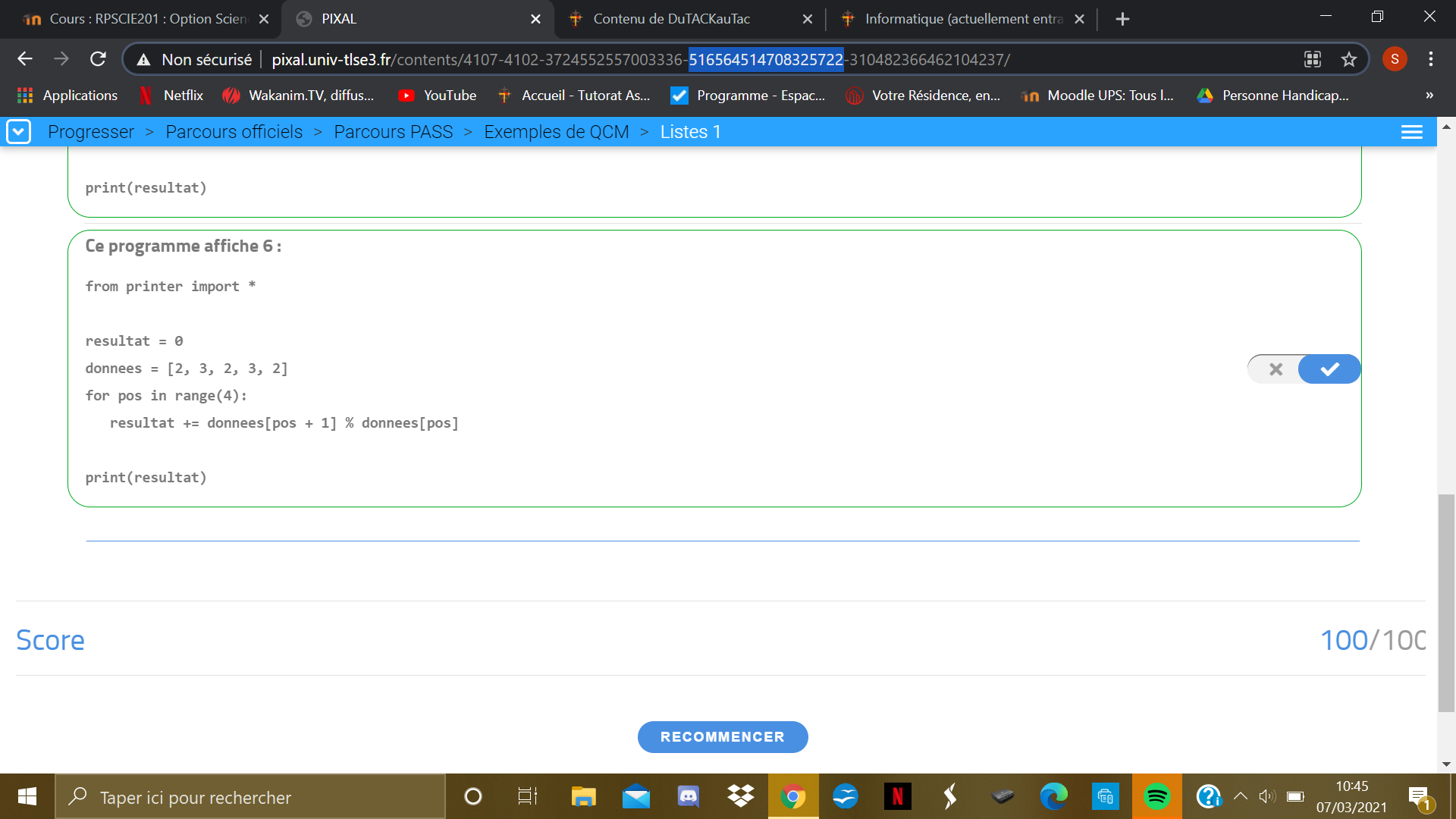The image size is (1456, 819).
Task: Open Chrome three-dot menu
Action: (x=1430, y=59)
